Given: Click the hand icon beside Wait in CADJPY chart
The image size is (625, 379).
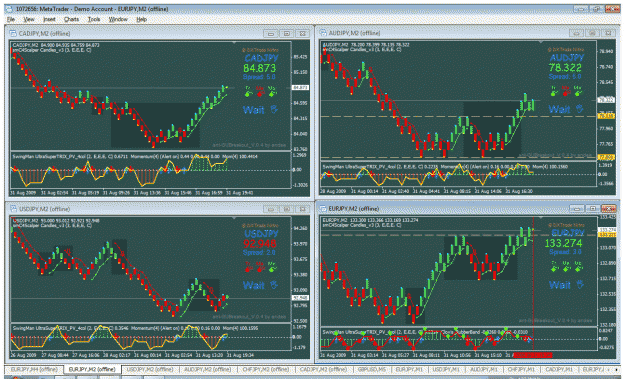Looking at the screenshot, I should point(274,109).
